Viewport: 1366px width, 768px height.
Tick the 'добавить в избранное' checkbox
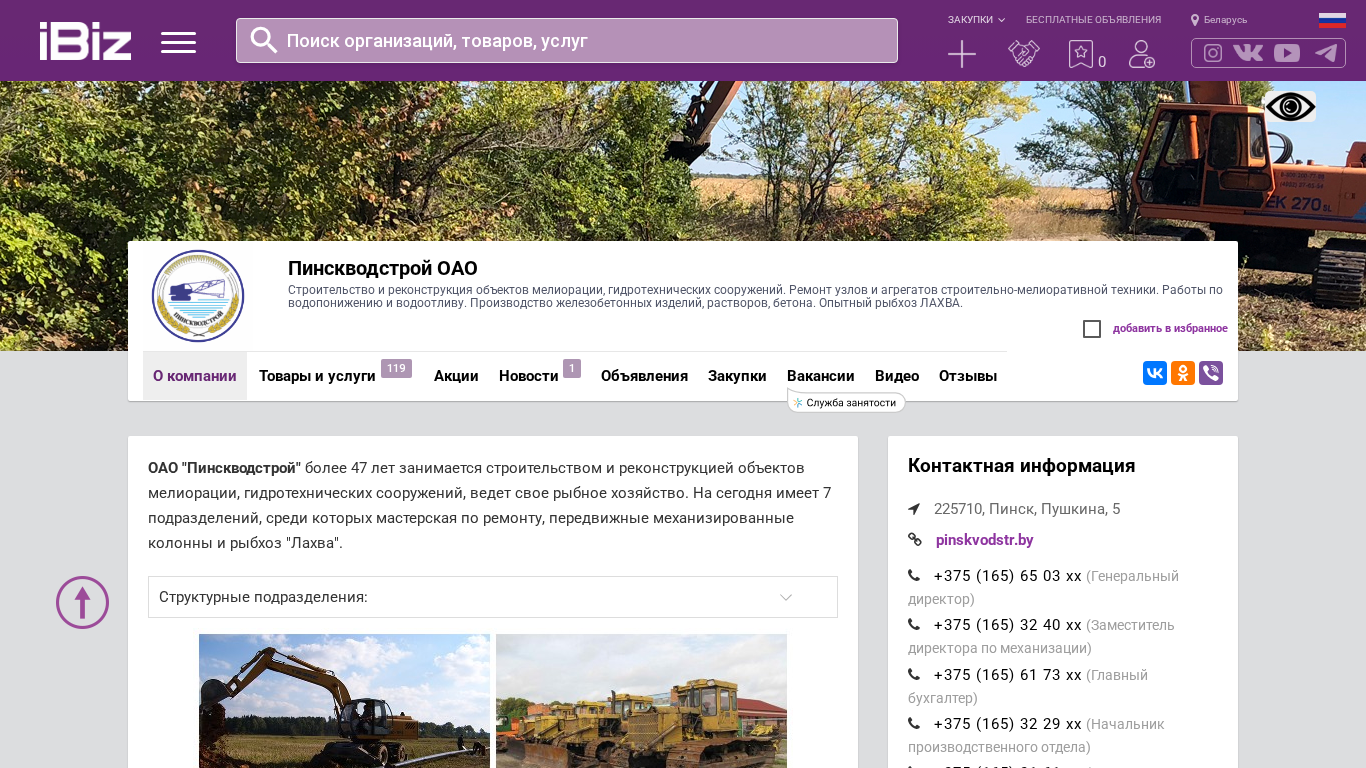(1092, 329)
